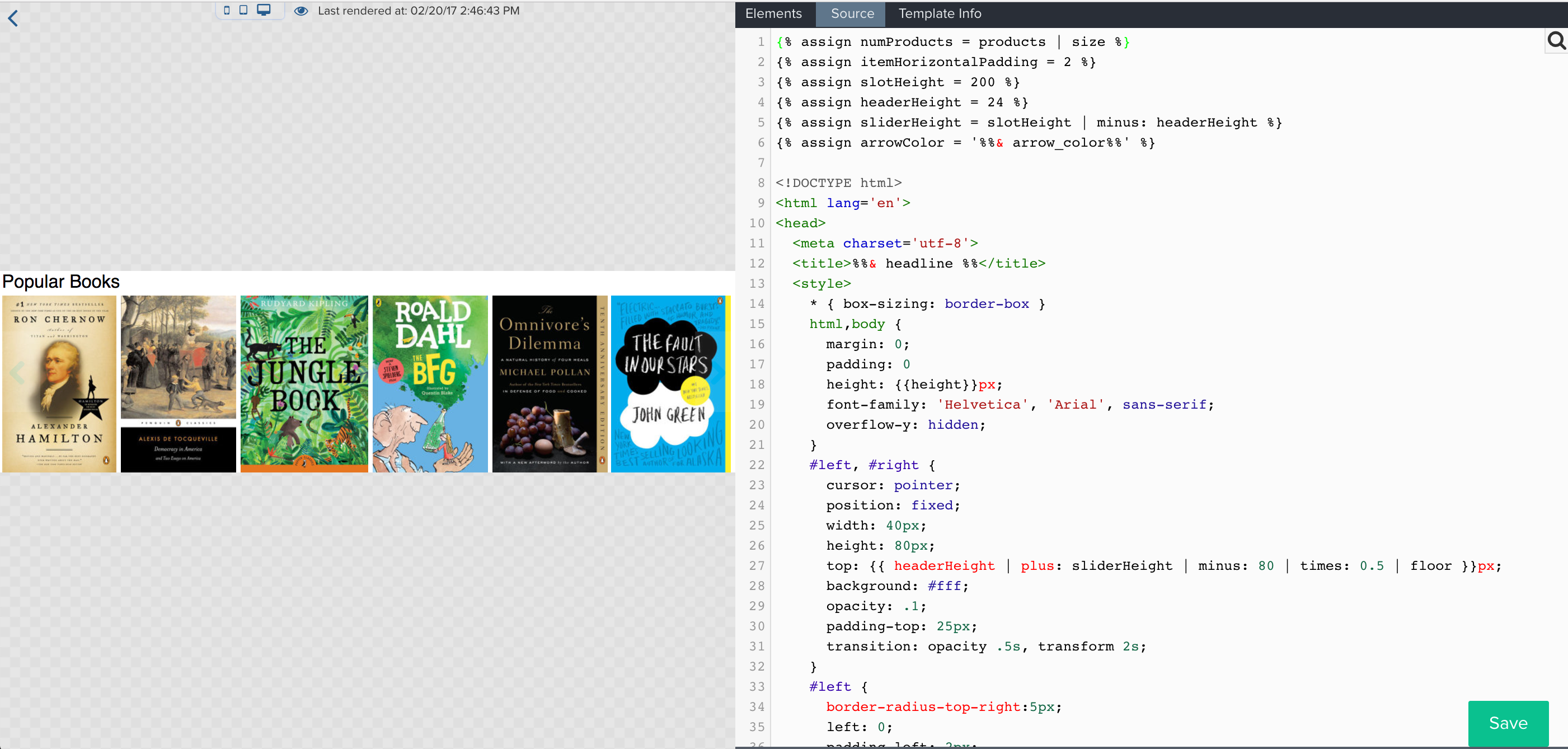The height and width of the screenshot is (749, 1568).
Task: Save the template source
Action: coord(1508,723)
